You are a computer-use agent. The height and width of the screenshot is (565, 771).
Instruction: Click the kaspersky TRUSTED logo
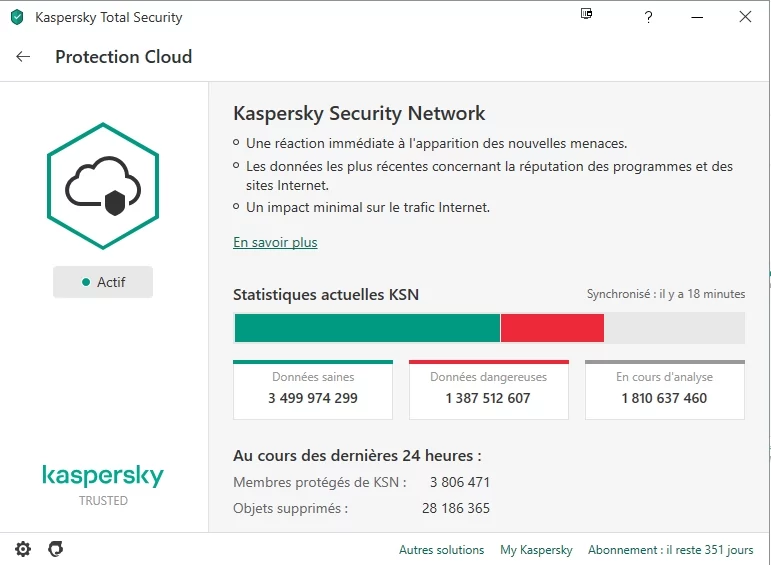click(x=103, y=485)
